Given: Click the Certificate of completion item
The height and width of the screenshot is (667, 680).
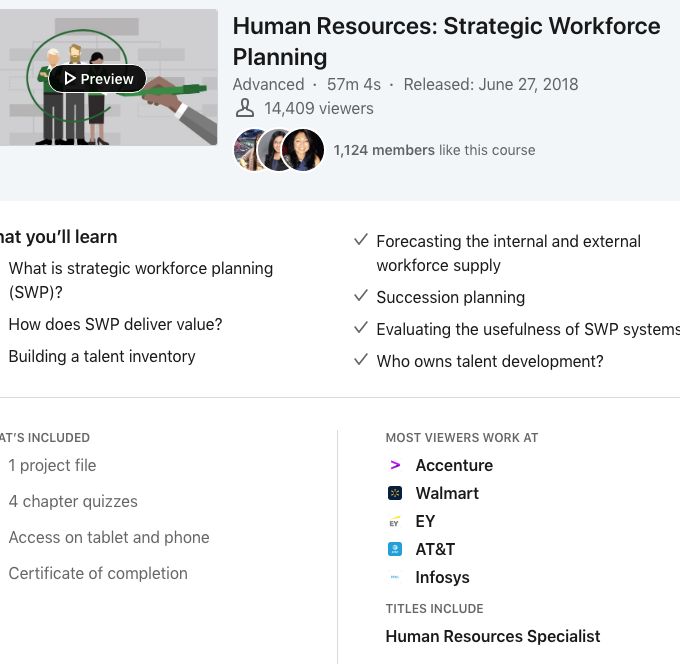Looking at the screenshot, I should pyautogui.click(x=98, y=573).
